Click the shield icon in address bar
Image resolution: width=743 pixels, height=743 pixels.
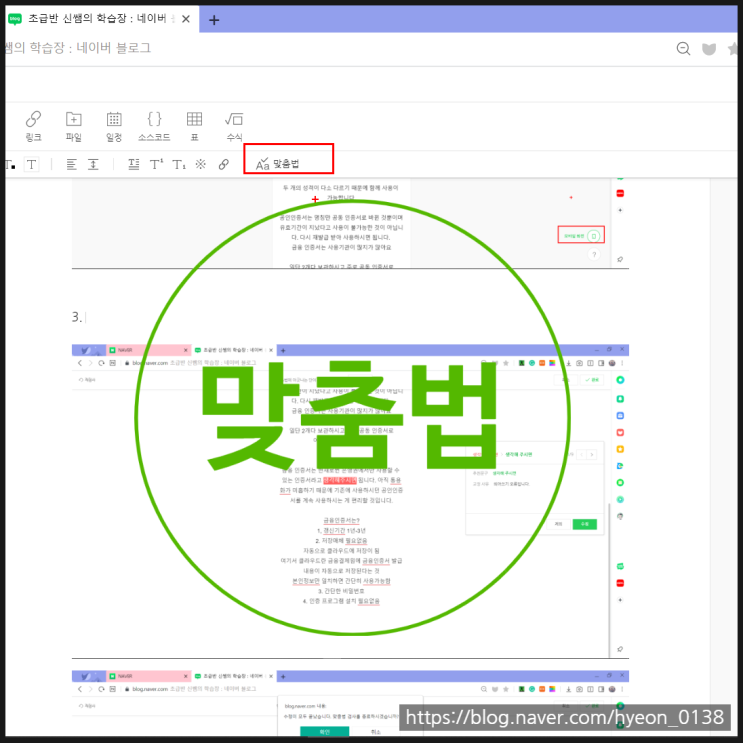click(709, 49)
